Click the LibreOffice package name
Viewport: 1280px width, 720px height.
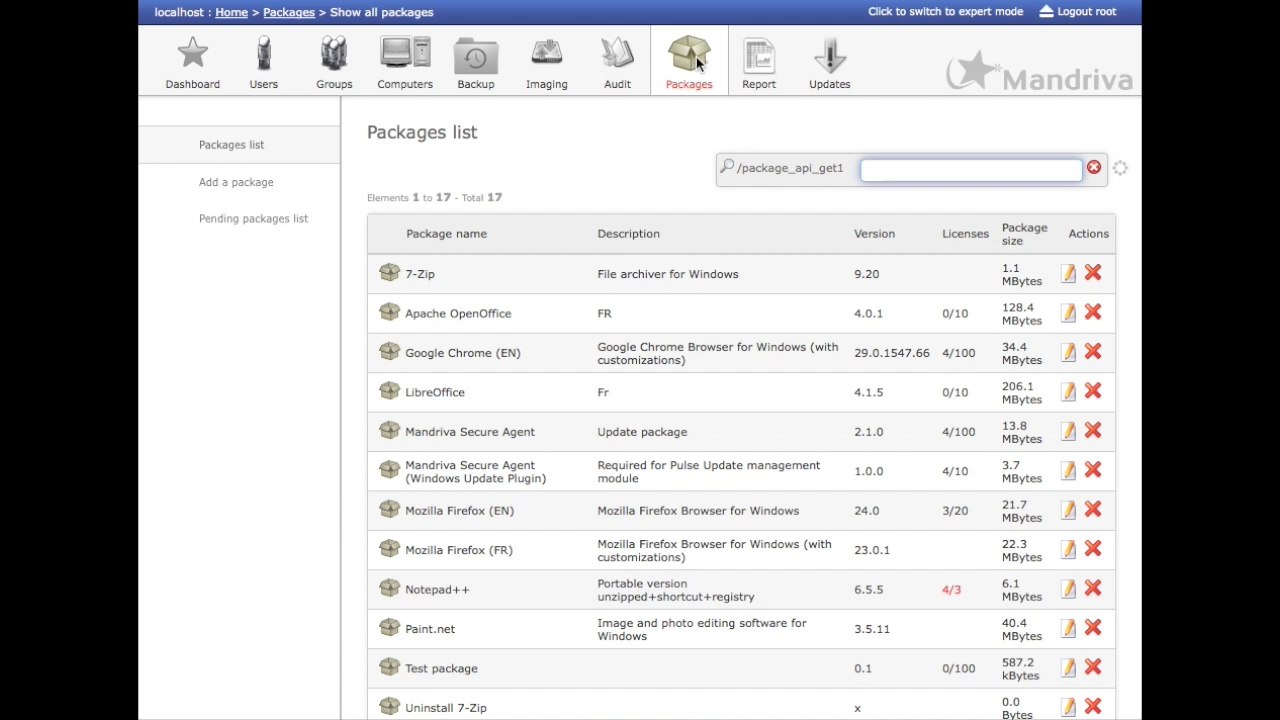coord(435,393)
